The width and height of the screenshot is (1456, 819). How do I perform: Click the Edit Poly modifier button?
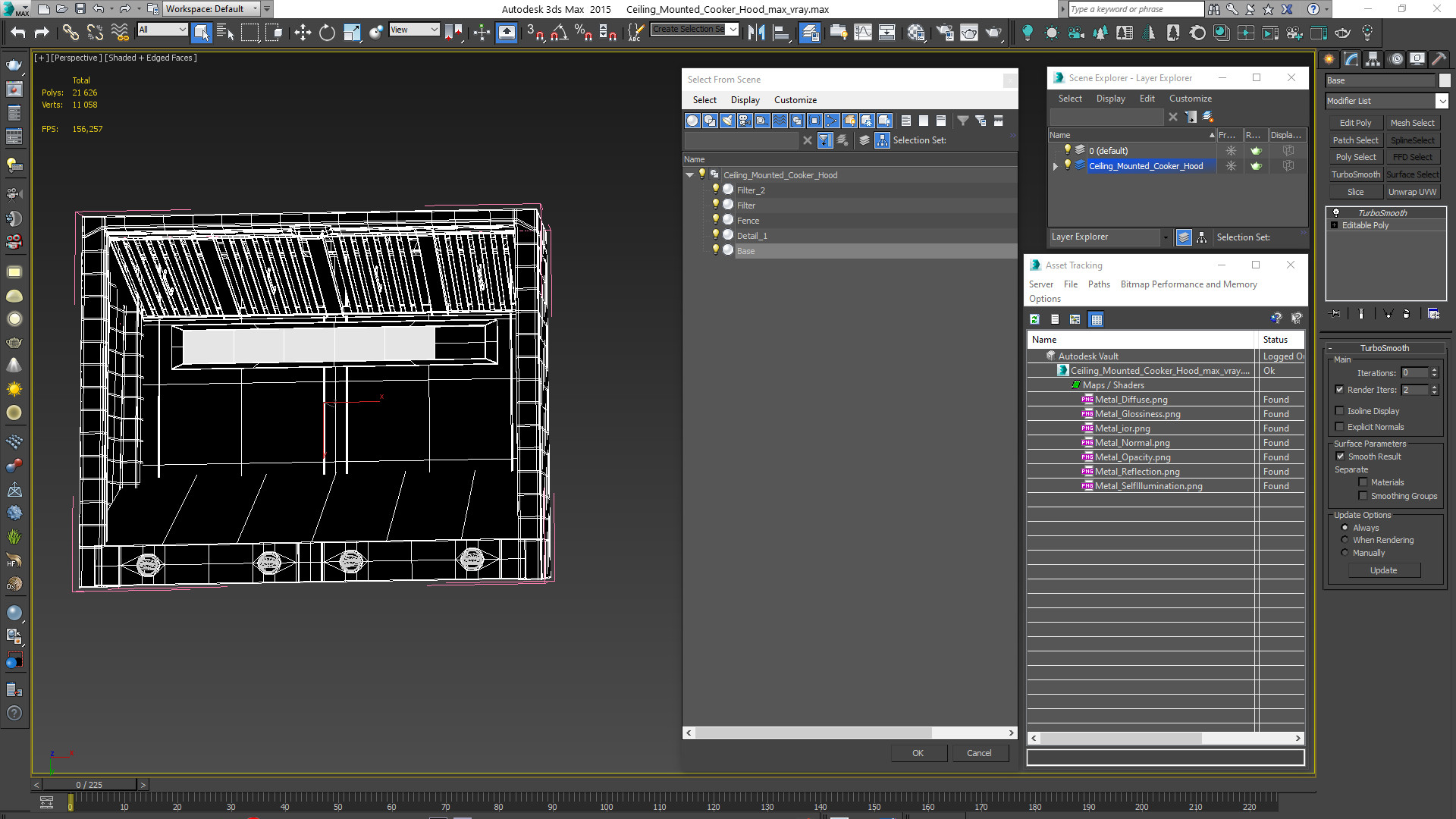pos(1355,123)
